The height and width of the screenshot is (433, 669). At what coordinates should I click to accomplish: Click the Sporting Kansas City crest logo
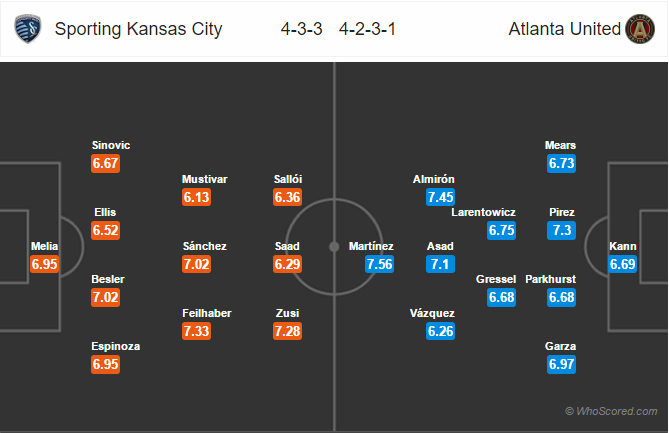coord(28,29)
